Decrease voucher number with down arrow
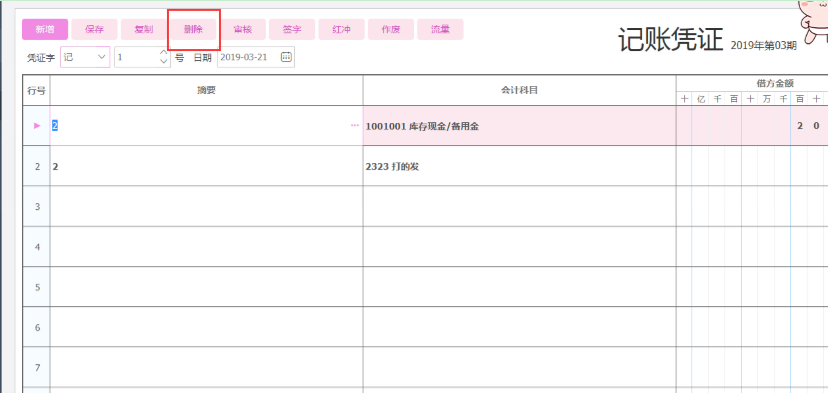 pyautogui.click(x=163, y=61)
